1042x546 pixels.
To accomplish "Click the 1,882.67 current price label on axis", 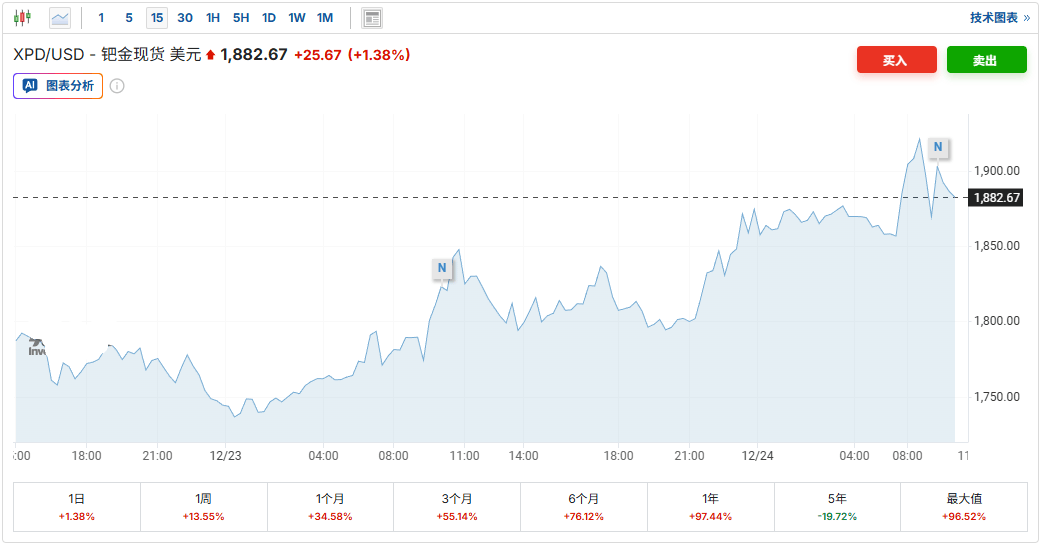I will pos(996,198).
